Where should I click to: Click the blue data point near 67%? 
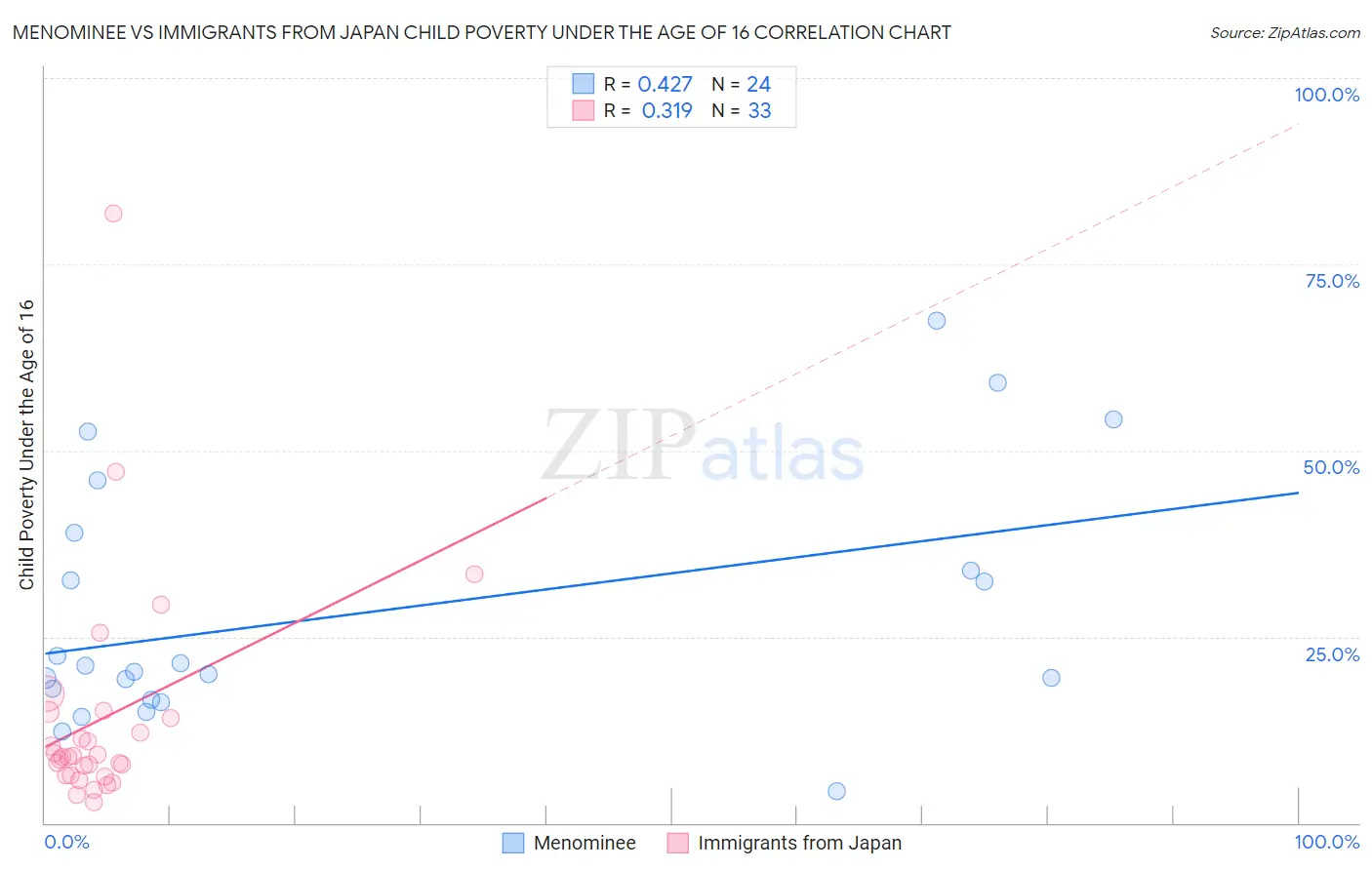(x=937, y=321)
